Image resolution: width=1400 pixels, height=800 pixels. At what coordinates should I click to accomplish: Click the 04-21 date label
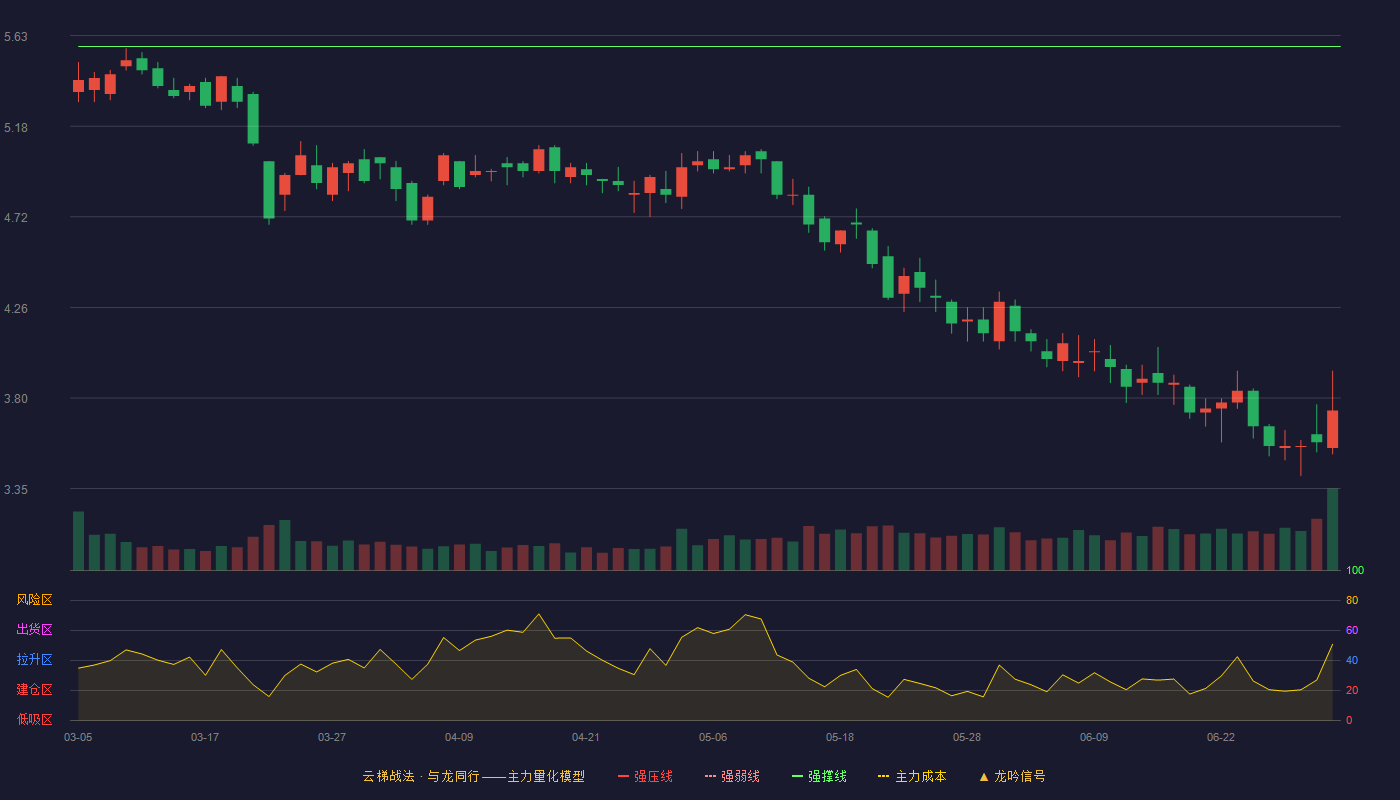pos(586,737)
